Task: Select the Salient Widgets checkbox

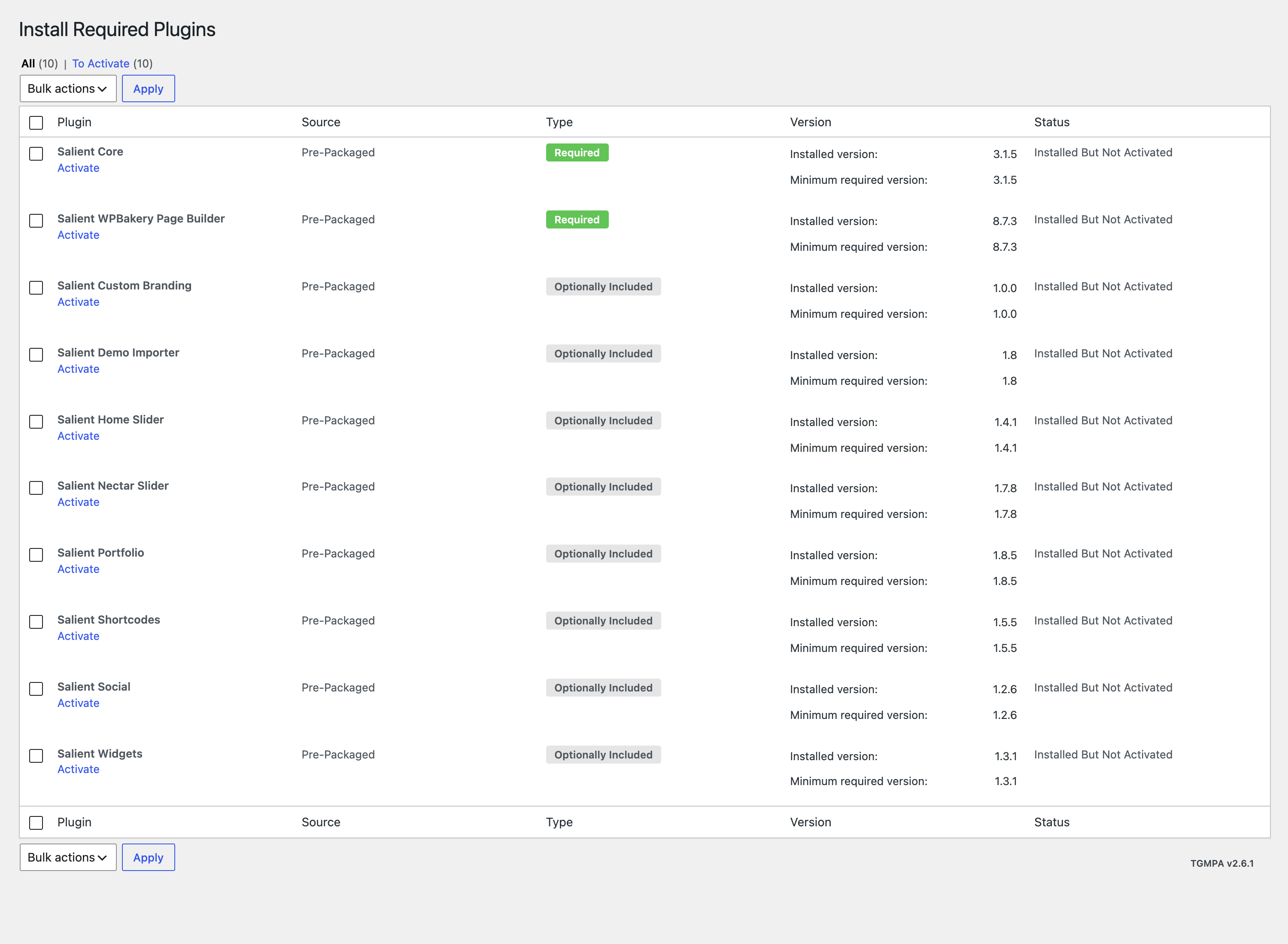Action: [x=36, y=756]
